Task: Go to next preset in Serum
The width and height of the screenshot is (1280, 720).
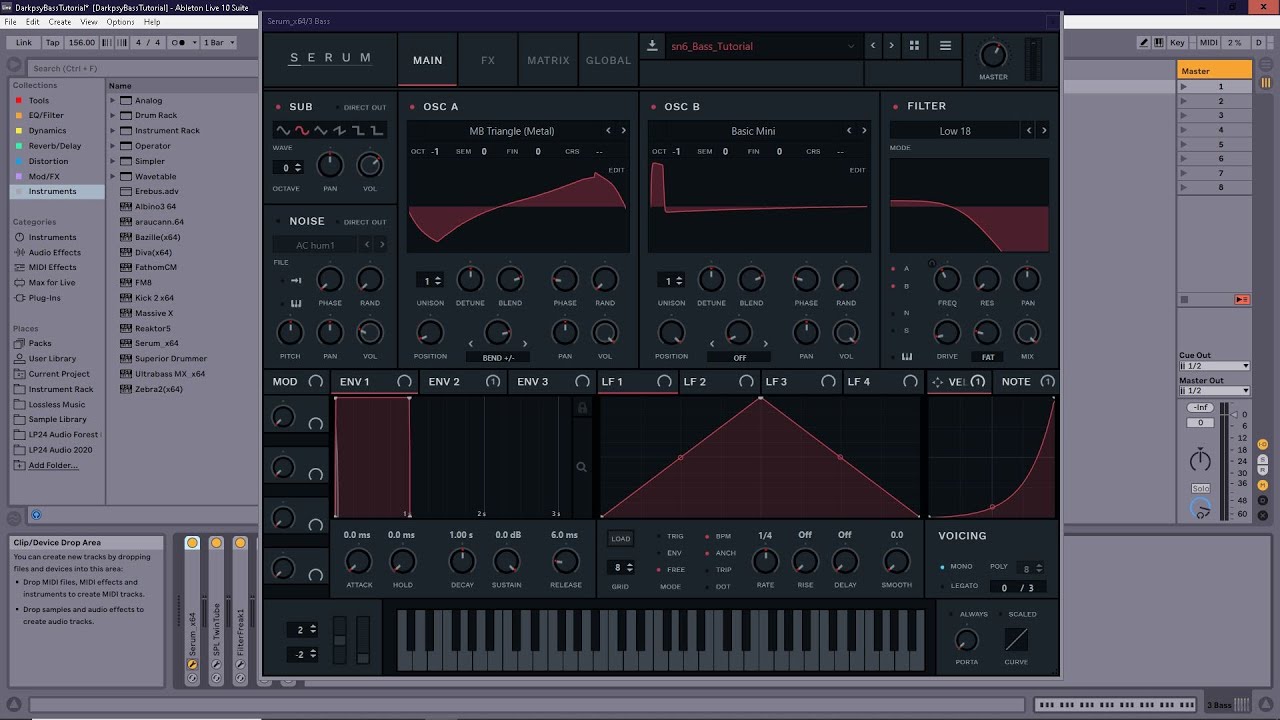Action: [891, 45]
